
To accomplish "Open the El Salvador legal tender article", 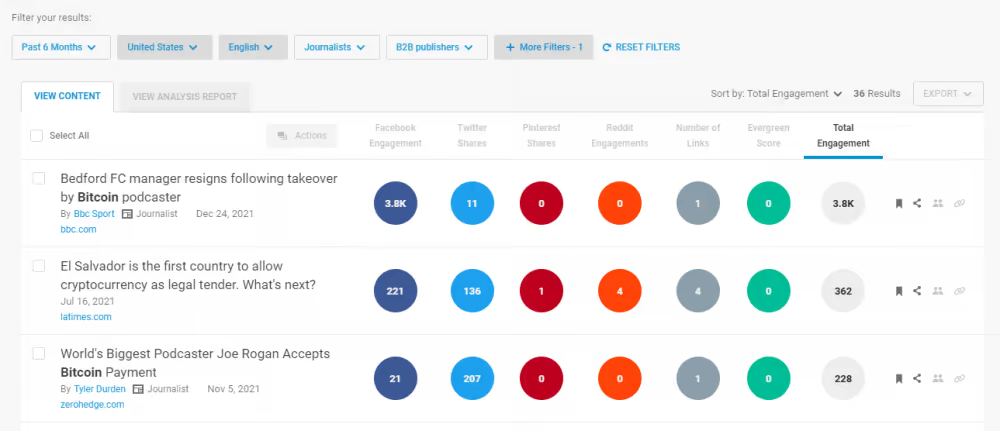I will [x=188, y=275].
